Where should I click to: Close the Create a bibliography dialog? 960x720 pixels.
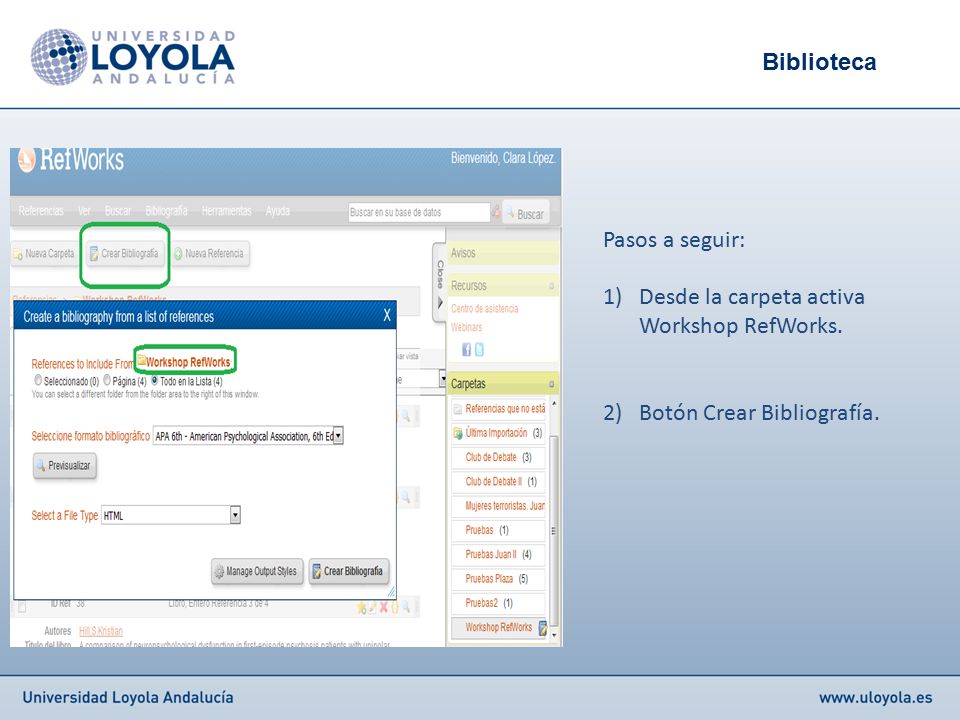[x=387, y=315]
